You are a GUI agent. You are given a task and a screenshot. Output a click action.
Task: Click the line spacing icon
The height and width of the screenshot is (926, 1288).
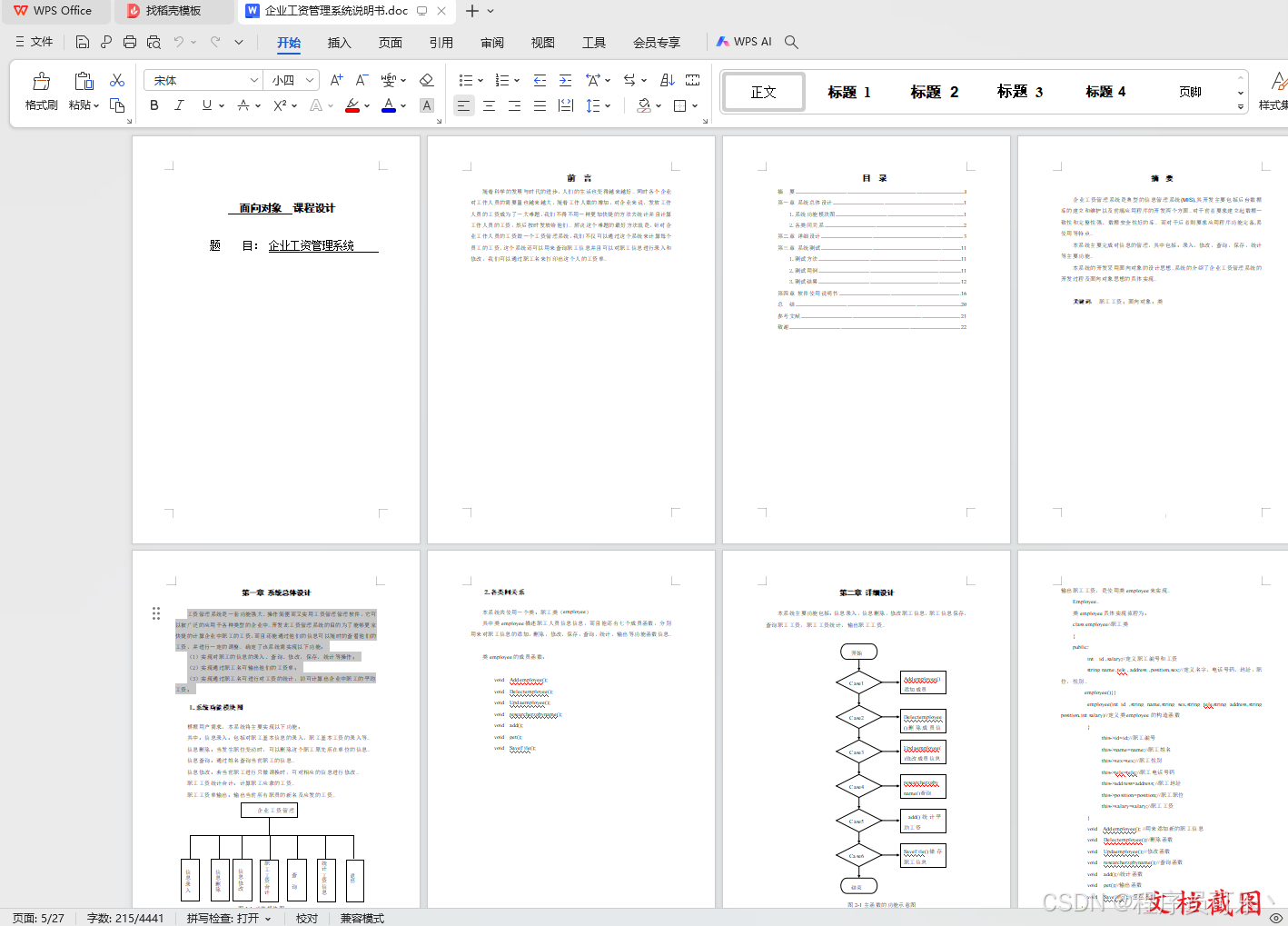pos(593,105)
